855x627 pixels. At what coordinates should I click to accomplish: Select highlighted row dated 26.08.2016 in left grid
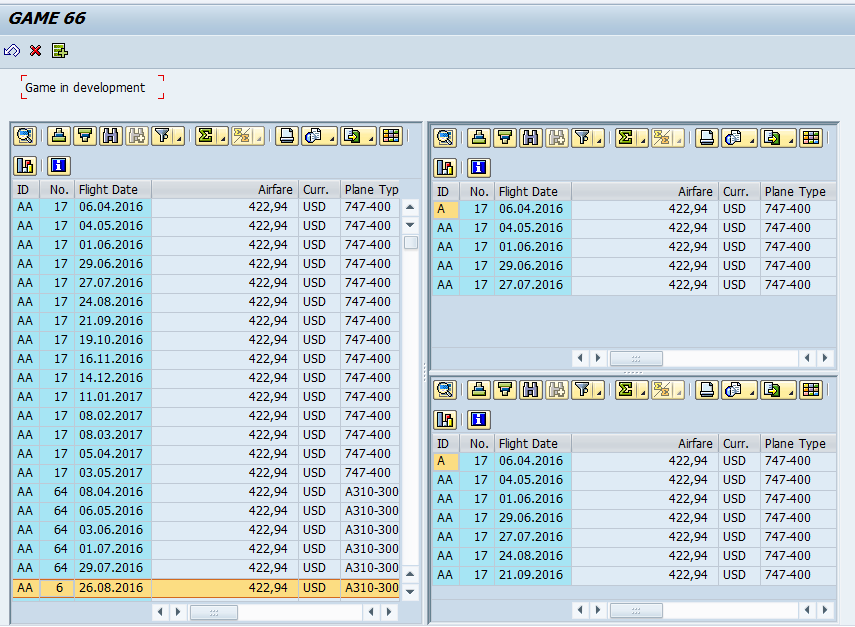(206, 588)
